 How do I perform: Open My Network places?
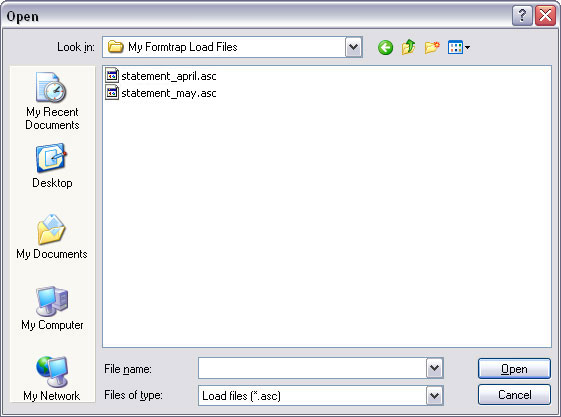point(52,378)
